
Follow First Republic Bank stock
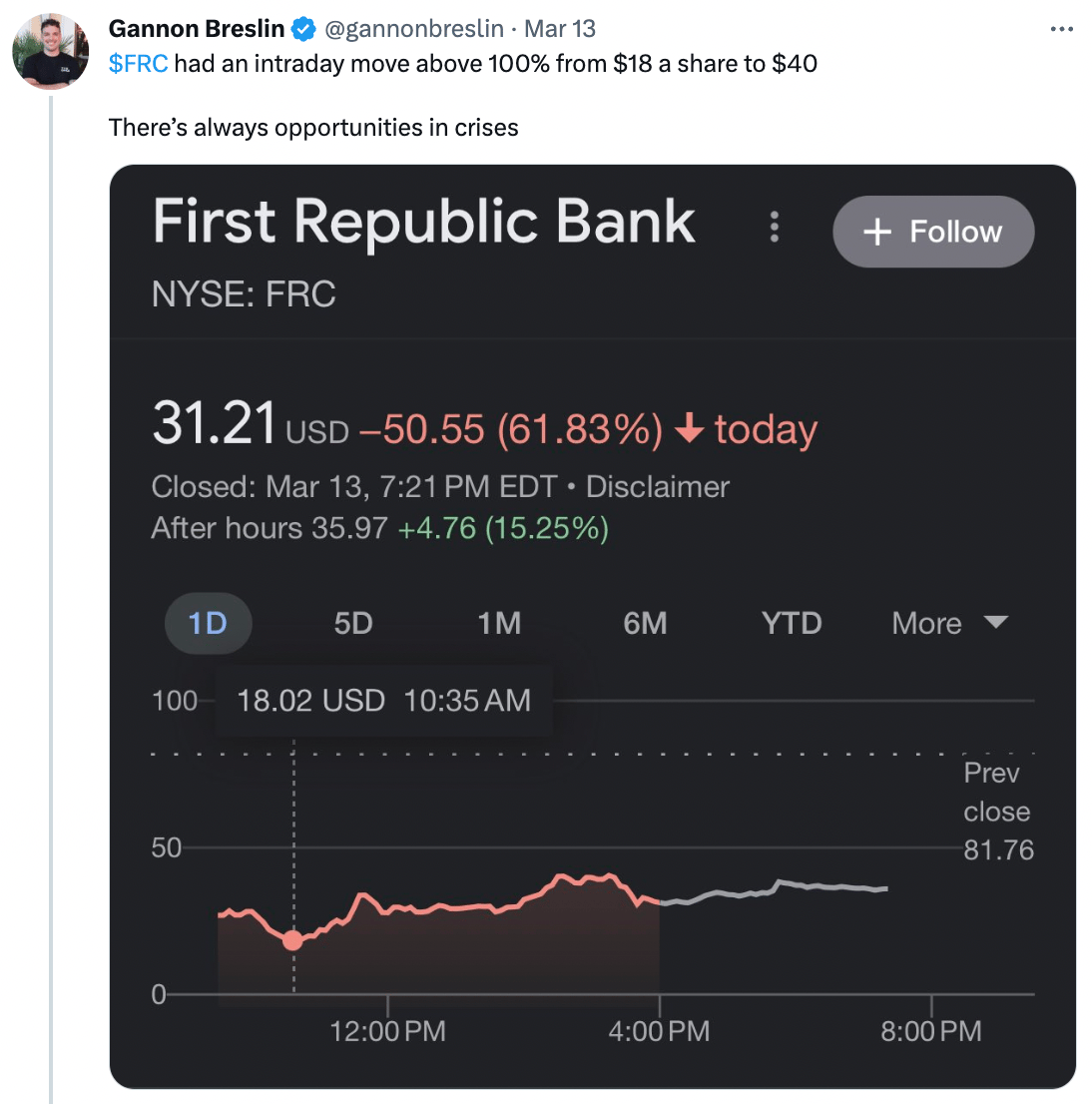(x=933, y=232)
